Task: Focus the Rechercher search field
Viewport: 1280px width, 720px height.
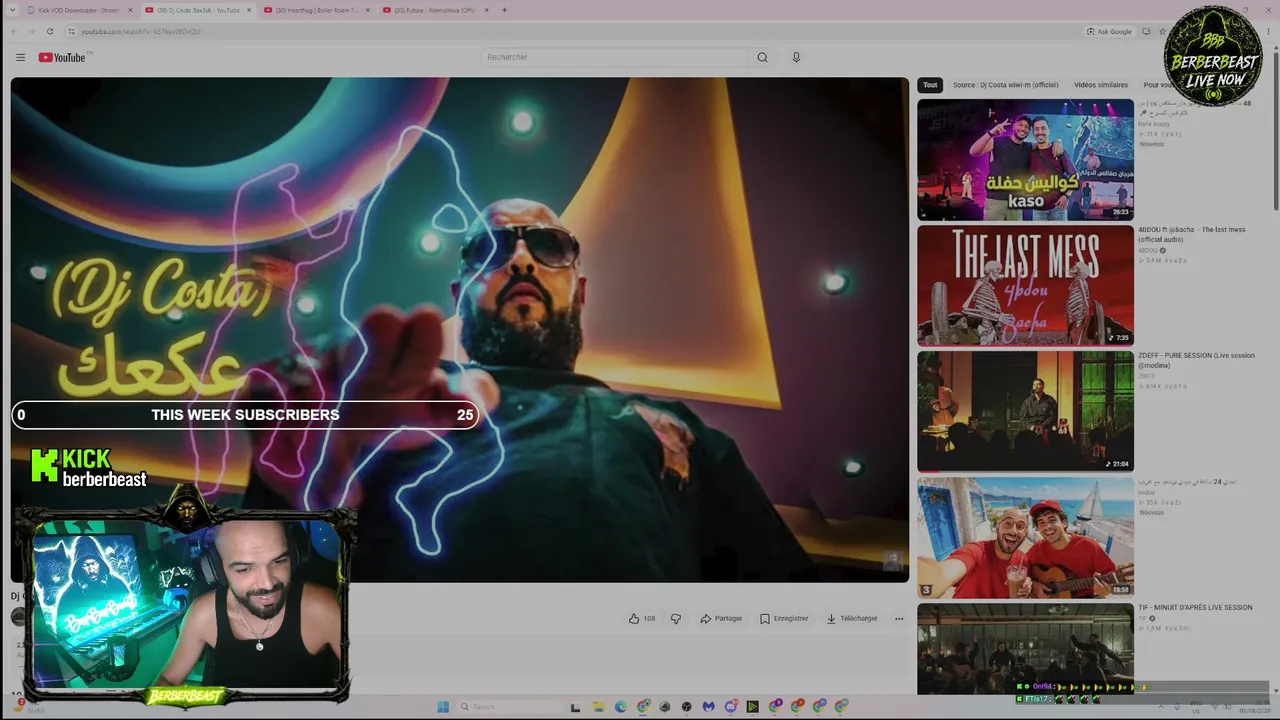Action: 613,57
